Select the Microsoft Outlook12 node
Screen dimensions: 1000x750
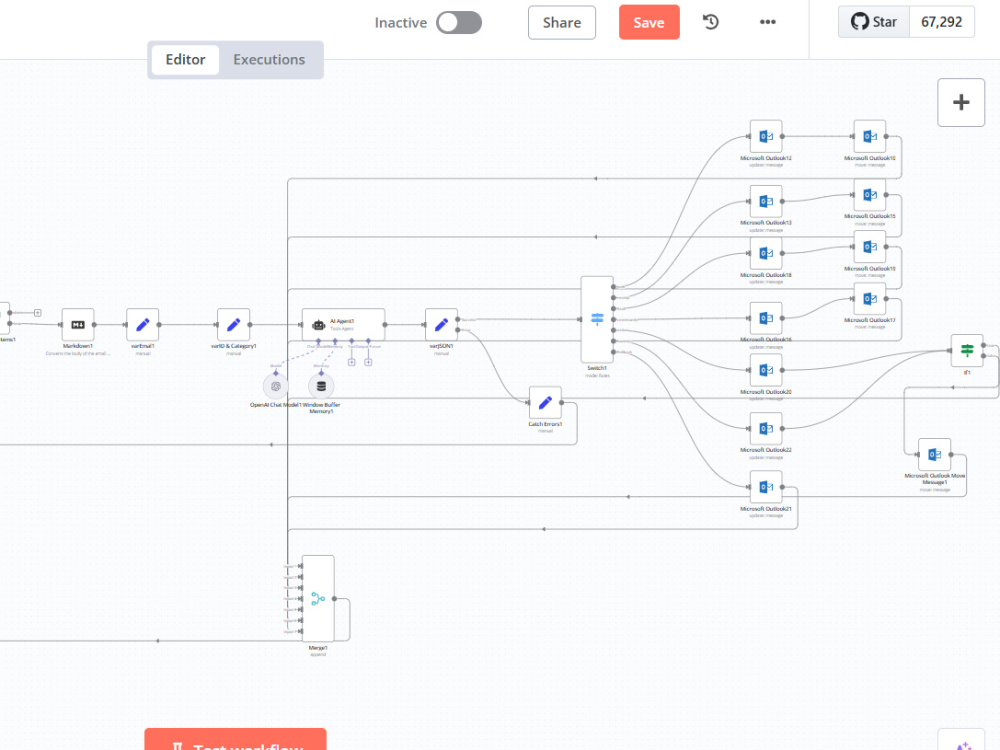[x=766, y=136]
